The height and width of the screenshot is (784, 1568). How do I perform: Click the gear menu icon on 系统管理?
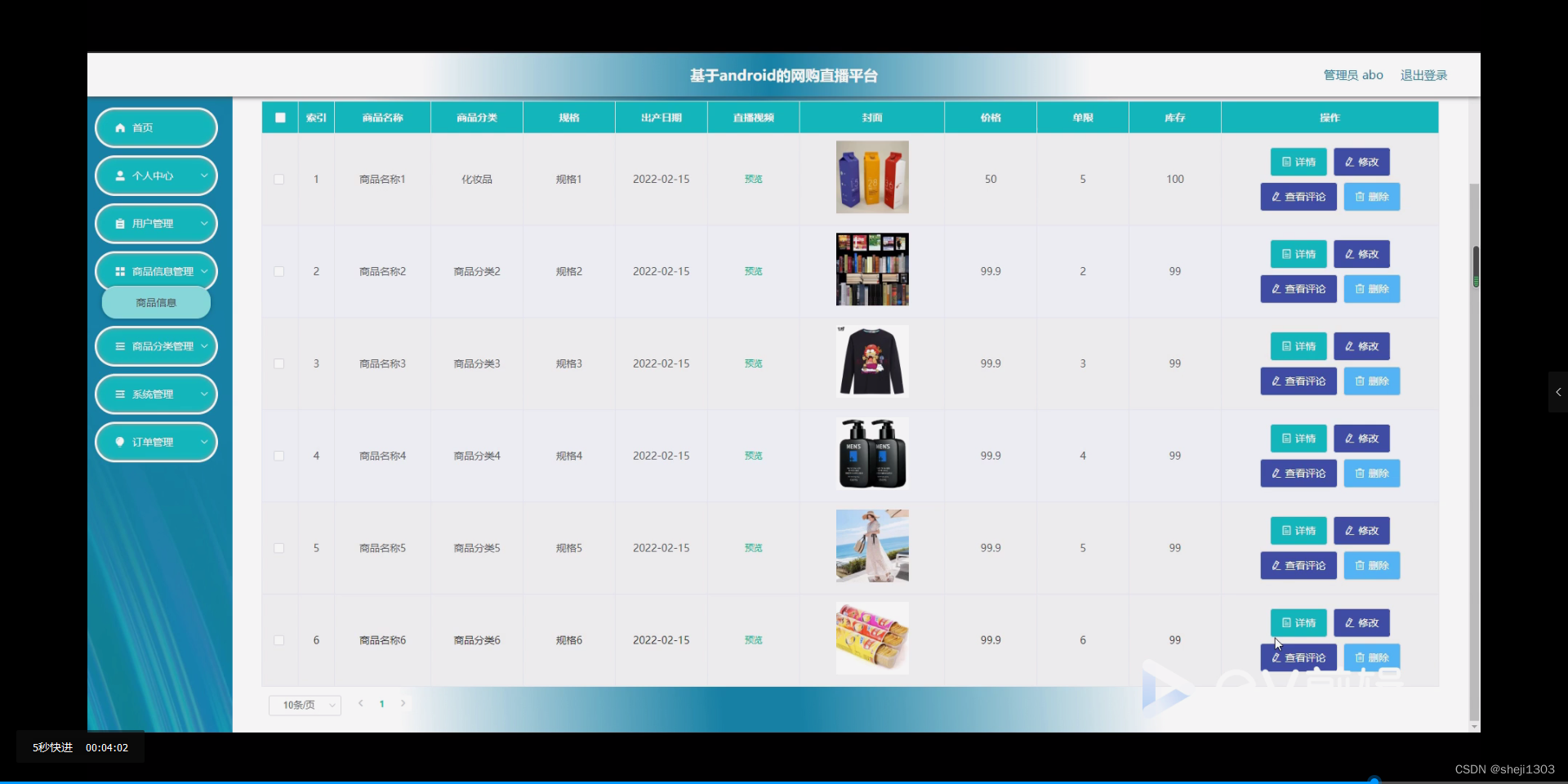pos(121,394)
